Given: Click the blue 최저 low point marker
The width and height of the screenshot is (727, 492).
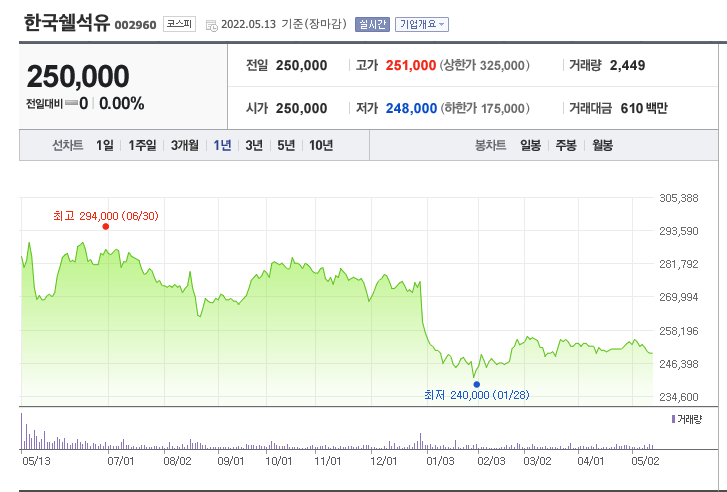Looking at the screenshot, I should (477, 384).
